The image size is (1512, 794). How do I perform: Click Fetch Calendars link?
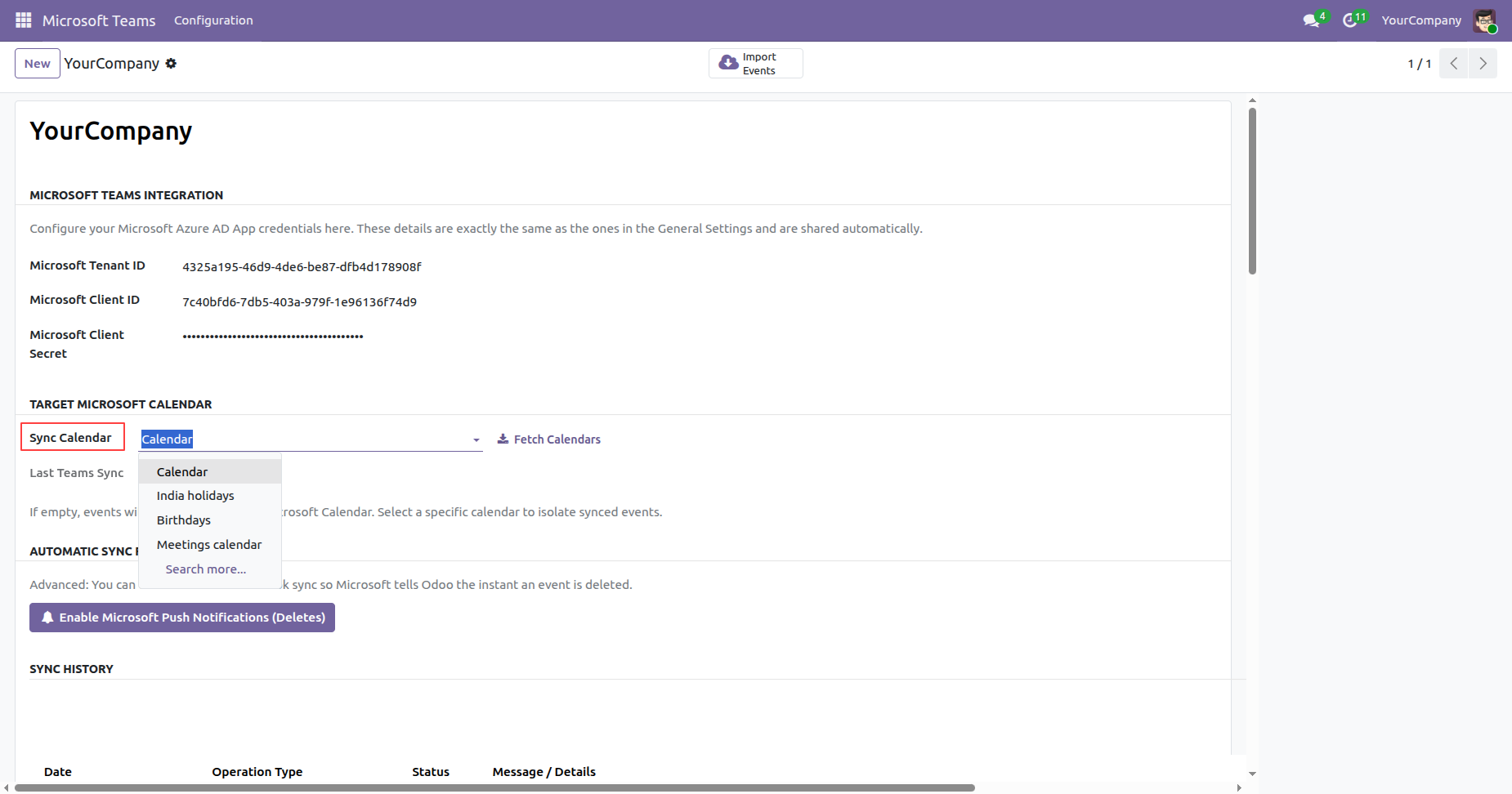549,439
